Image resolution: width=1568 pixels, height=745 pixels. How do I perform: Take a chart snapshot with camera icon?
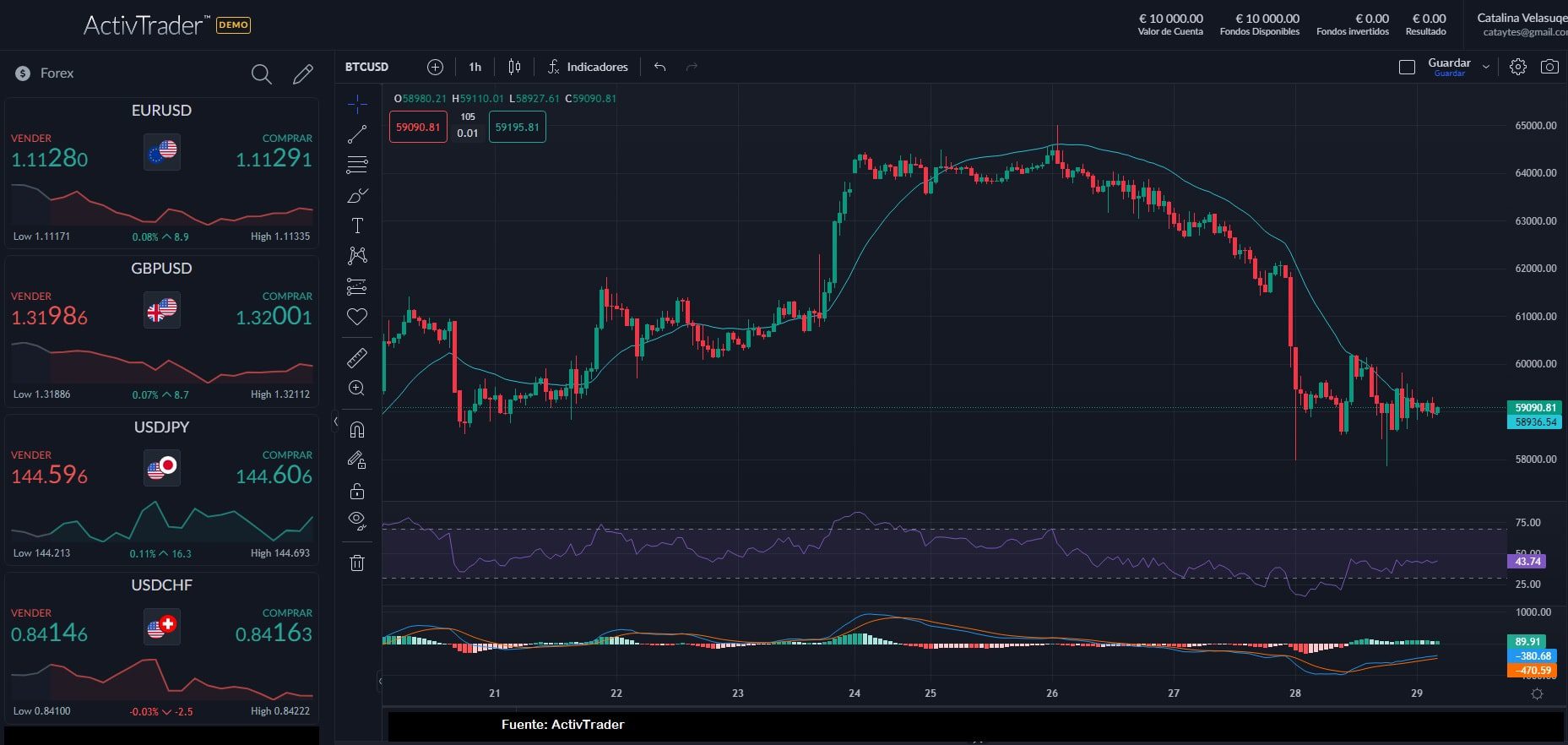coord(1549,67)
